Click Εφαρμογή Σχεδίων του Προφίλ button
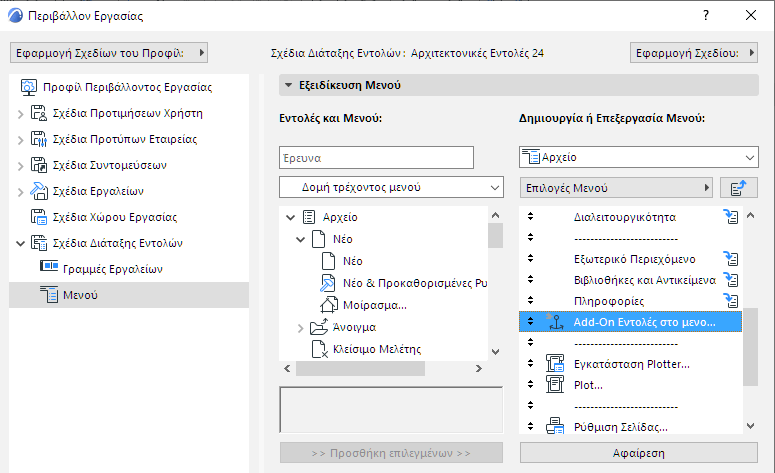The height and width of the screenshot is (473, 775). [108, 52]
